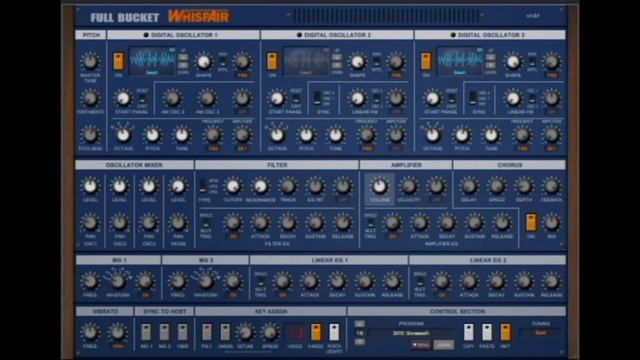Toggle the Chorus ON switch

pyautogui.click(x=531, y=222)
